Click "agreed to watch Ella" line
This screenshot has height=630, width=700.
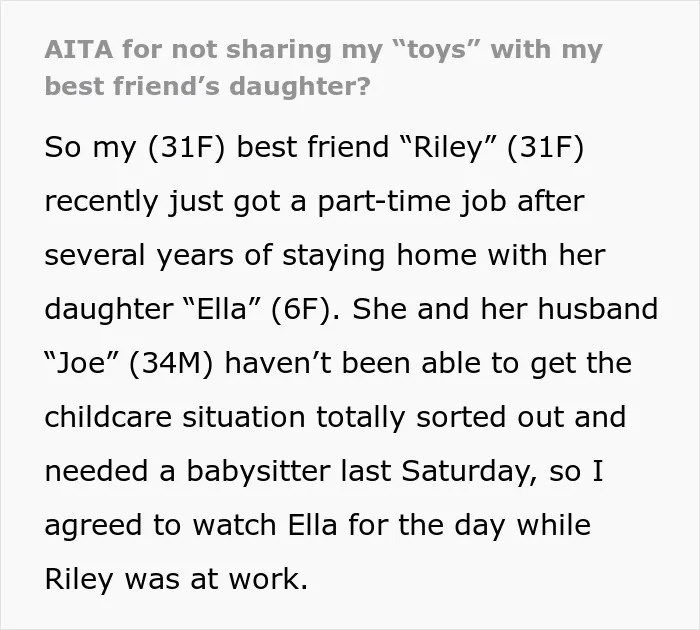click(191, 525)
